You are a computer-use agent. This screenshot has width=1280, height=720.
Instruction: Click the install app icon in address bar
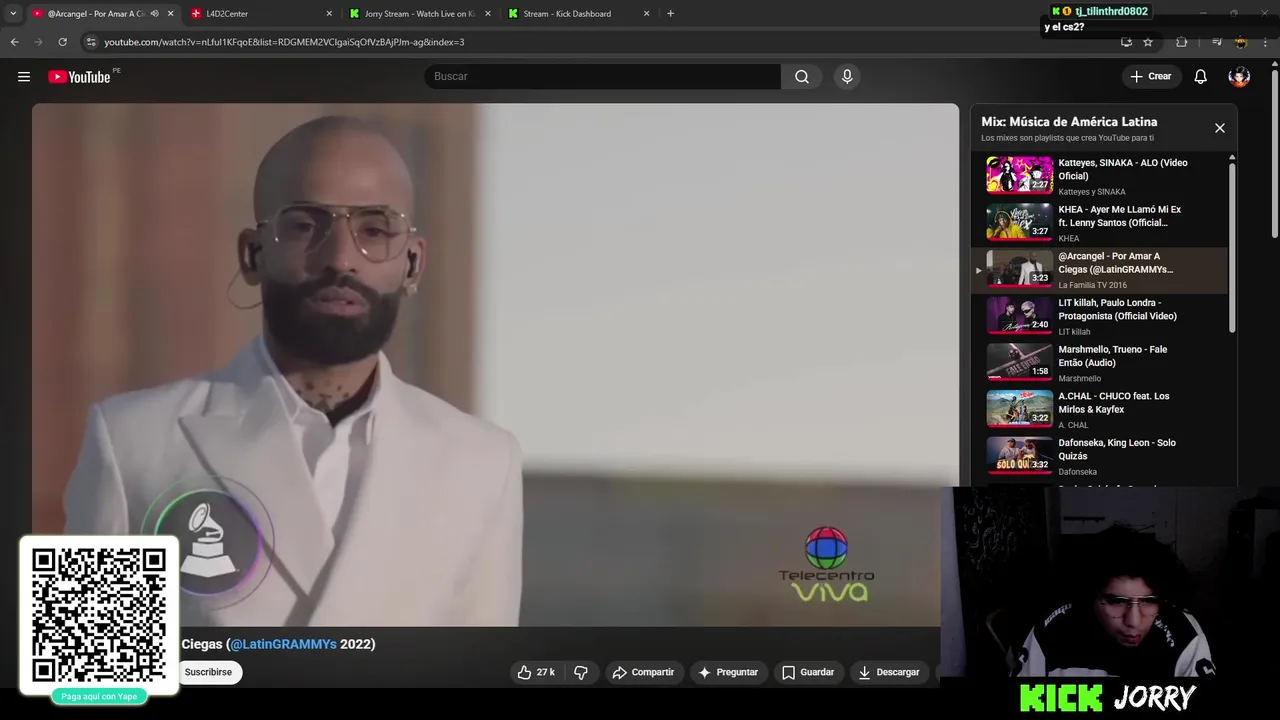point(1126,42)
